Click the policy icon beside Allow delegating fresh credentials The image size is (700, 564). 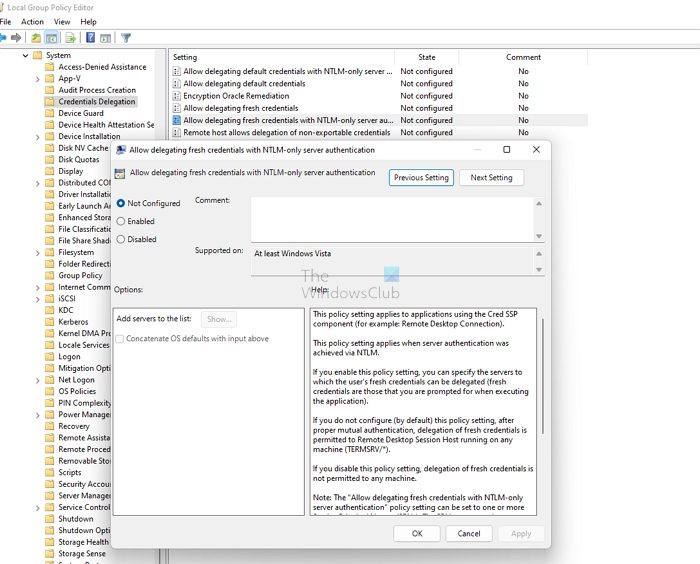pos(177,108)
